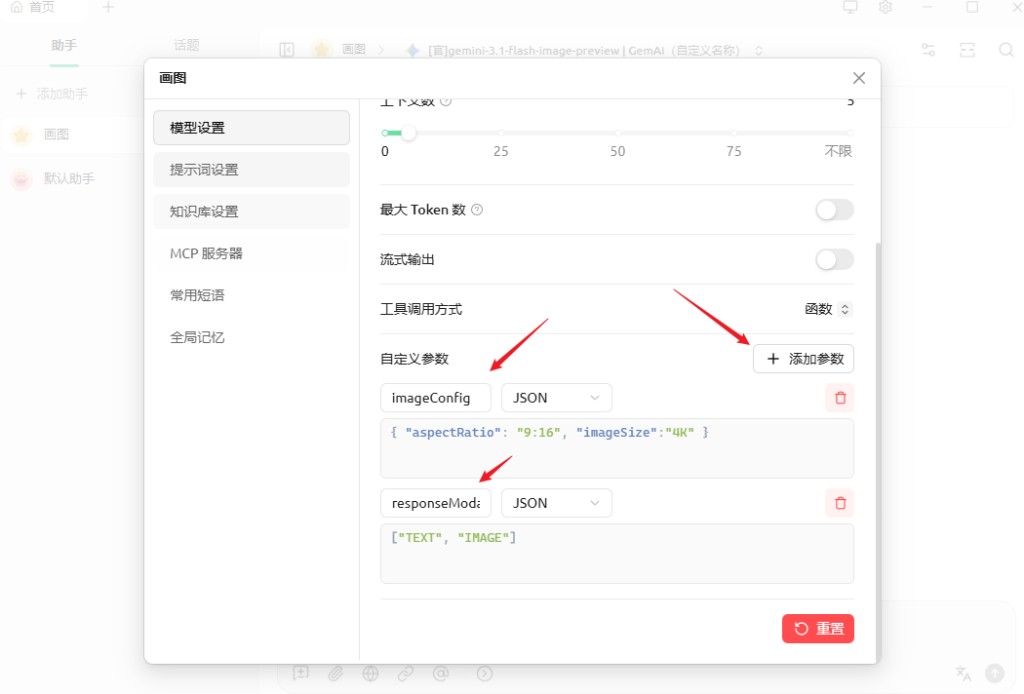This screenshot has width=1024, height=694.
Task: Open the web search globe icon
Action: coord(371,674)
